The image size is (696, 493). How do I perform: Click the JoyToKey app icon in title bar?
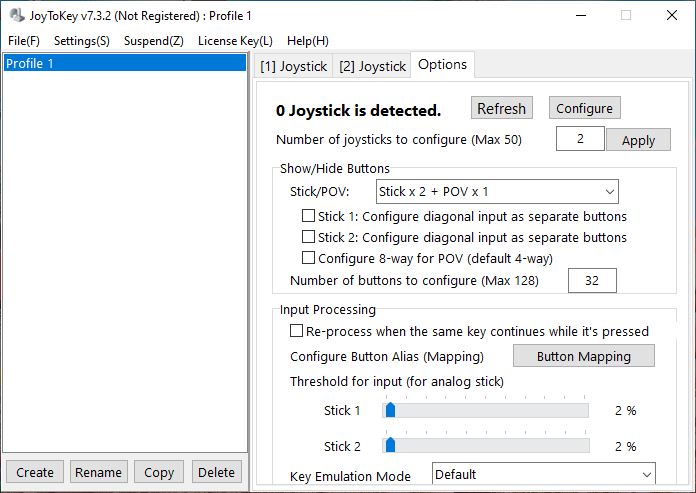pos(16,16)
